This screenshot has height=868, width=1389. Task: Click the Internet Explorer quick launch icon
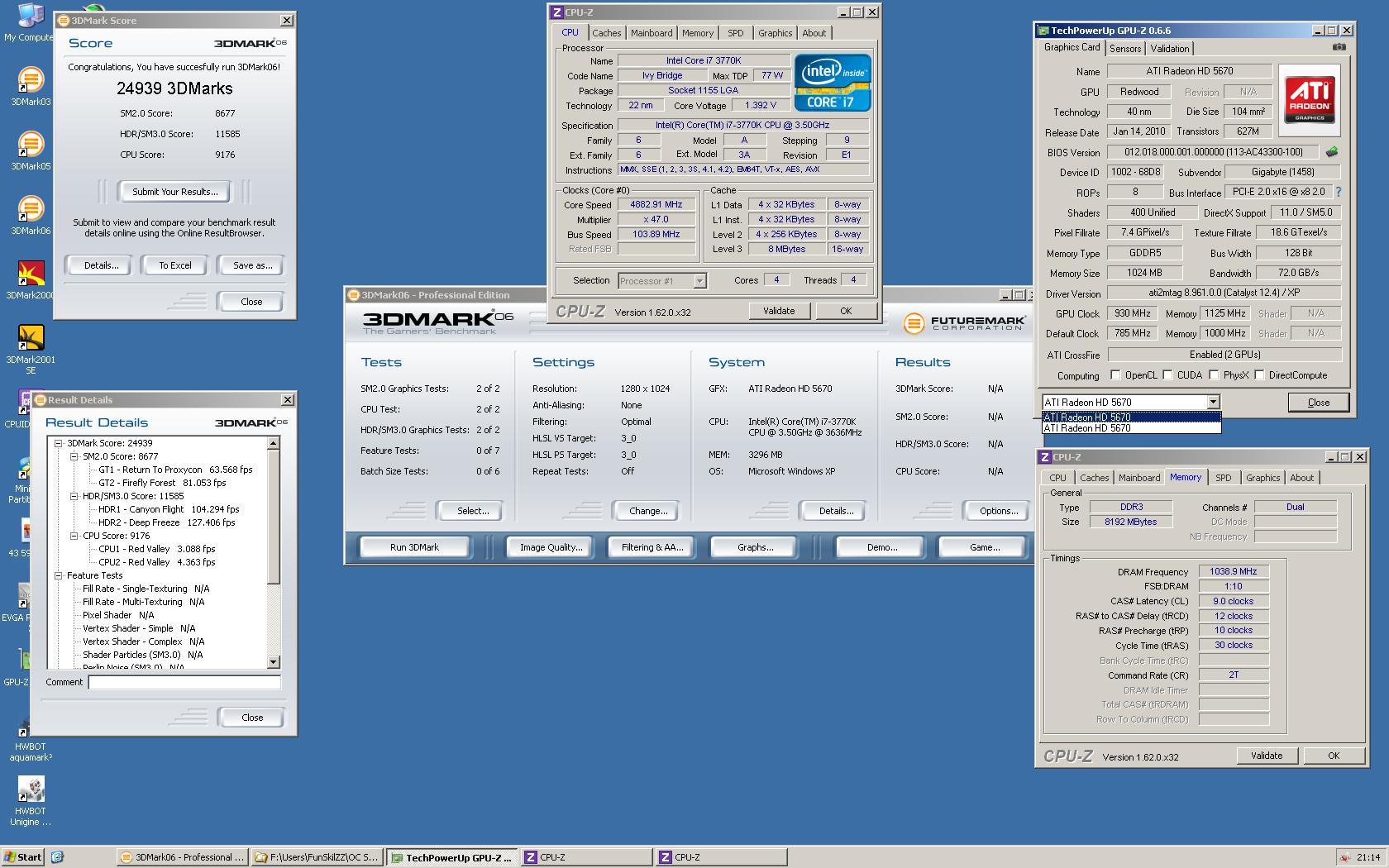point(57,857)
